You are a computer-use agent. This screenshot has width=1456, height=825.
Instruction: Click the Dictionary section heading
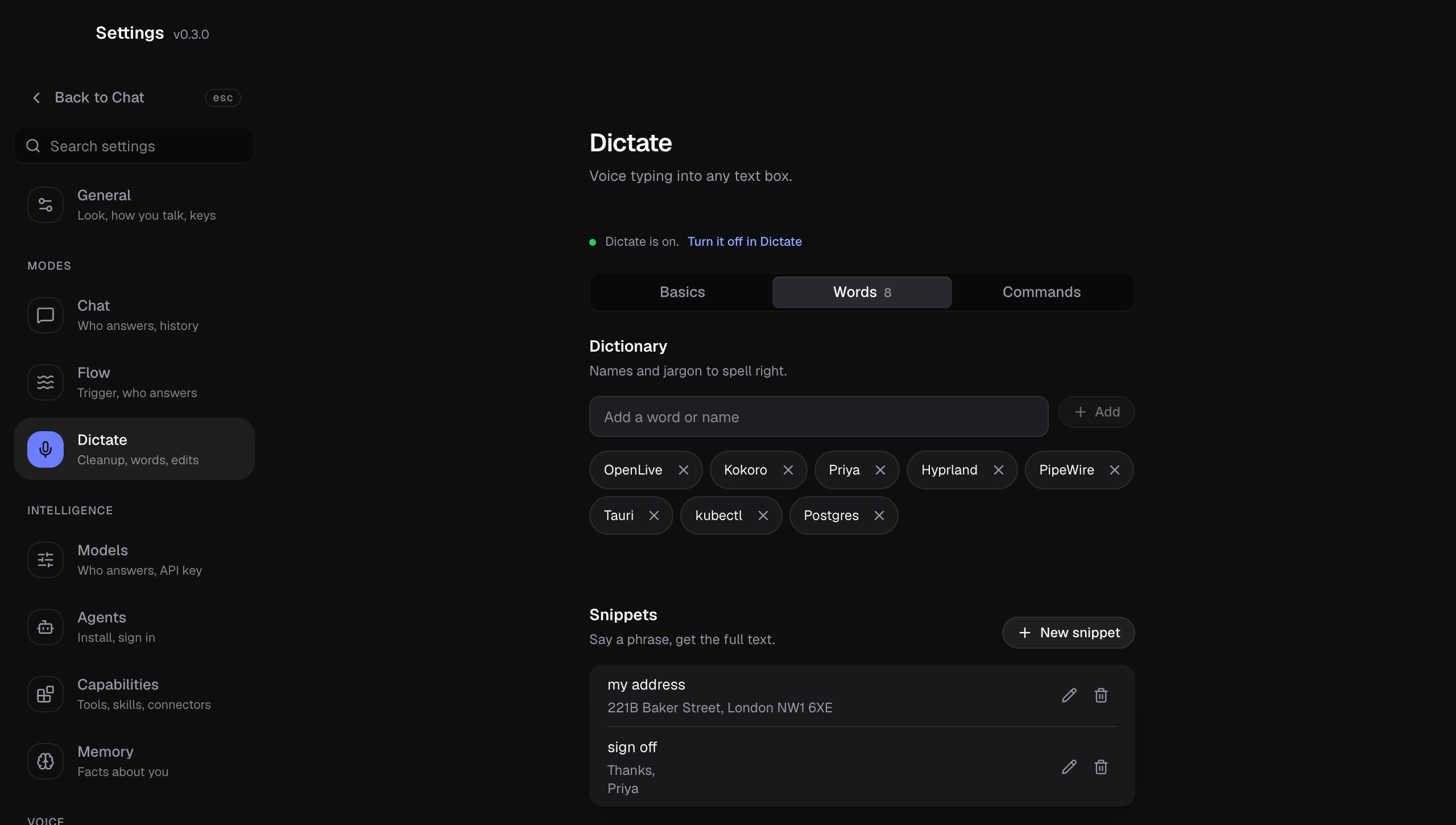coord(628,346)
